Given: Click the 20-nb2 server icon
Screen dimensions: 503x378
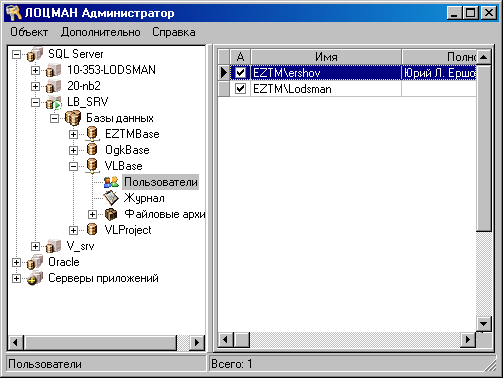Looking at the screenshot, I should click(x=53, y=86).
